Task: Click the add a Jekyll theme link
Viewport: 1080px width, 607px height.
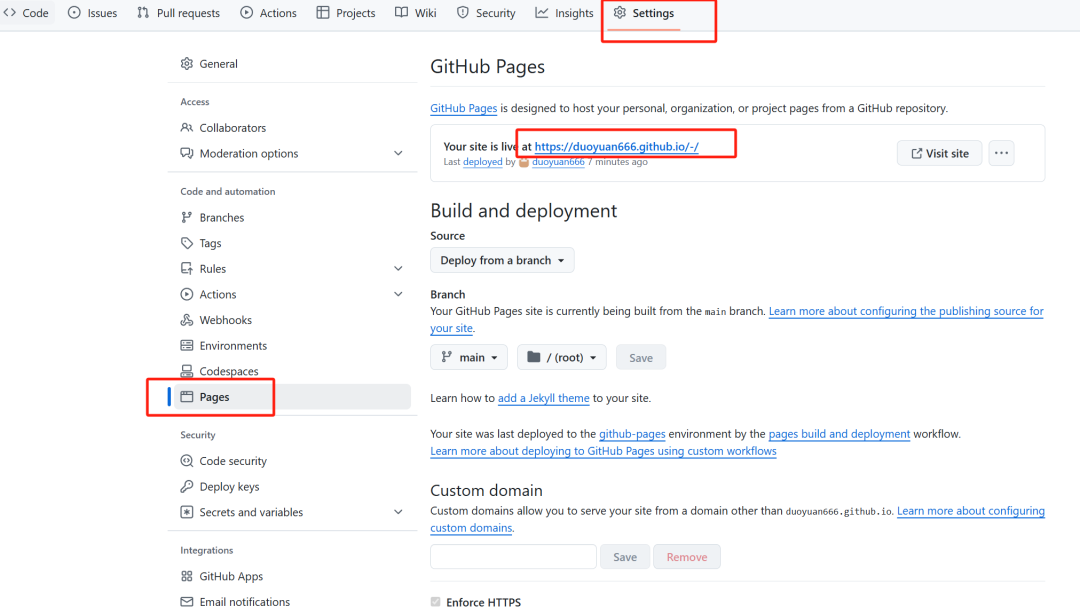Action: 543,398
